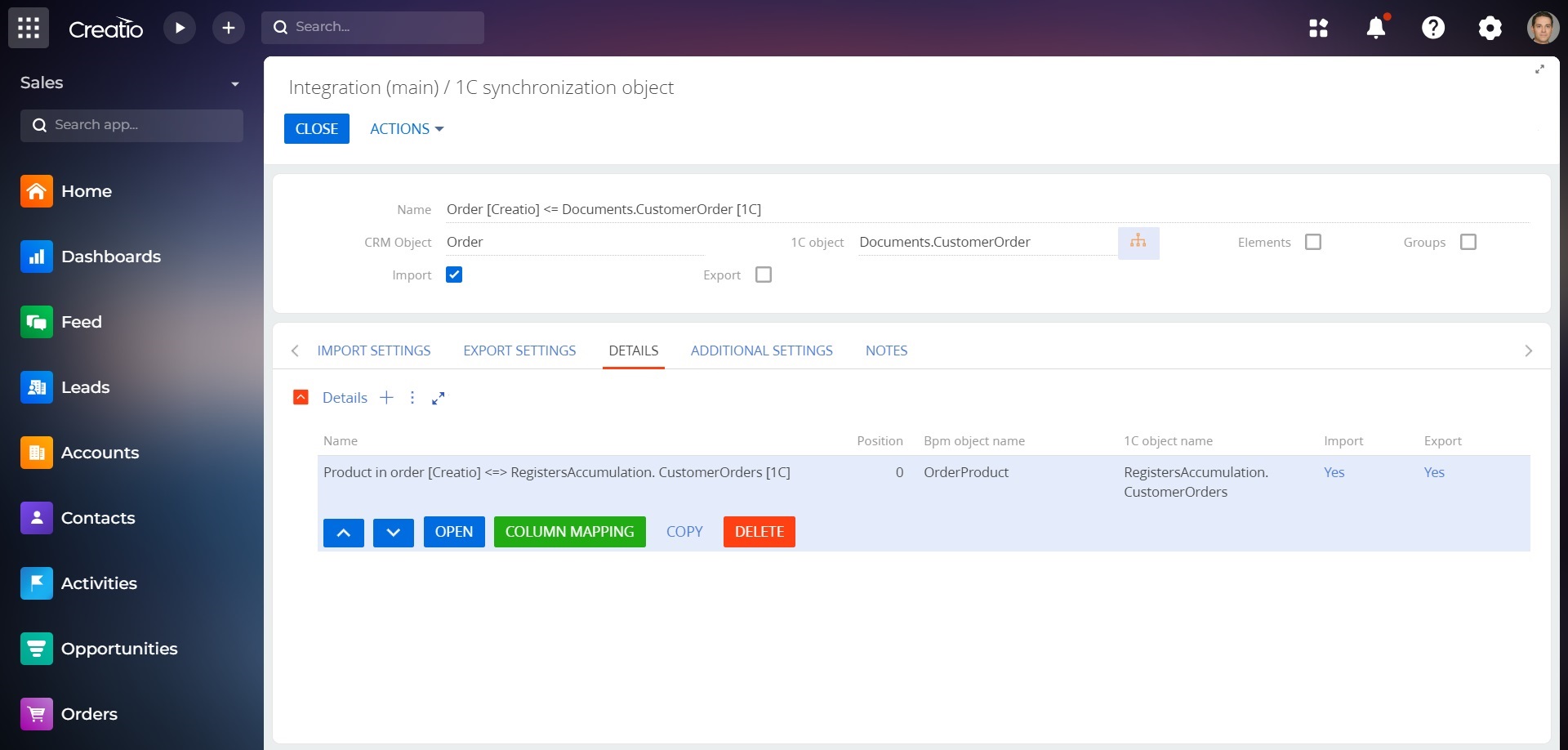Check the Elements checkbox
The height and width of the screenshot is (750, 1568).
click(x=1313, y=242)
